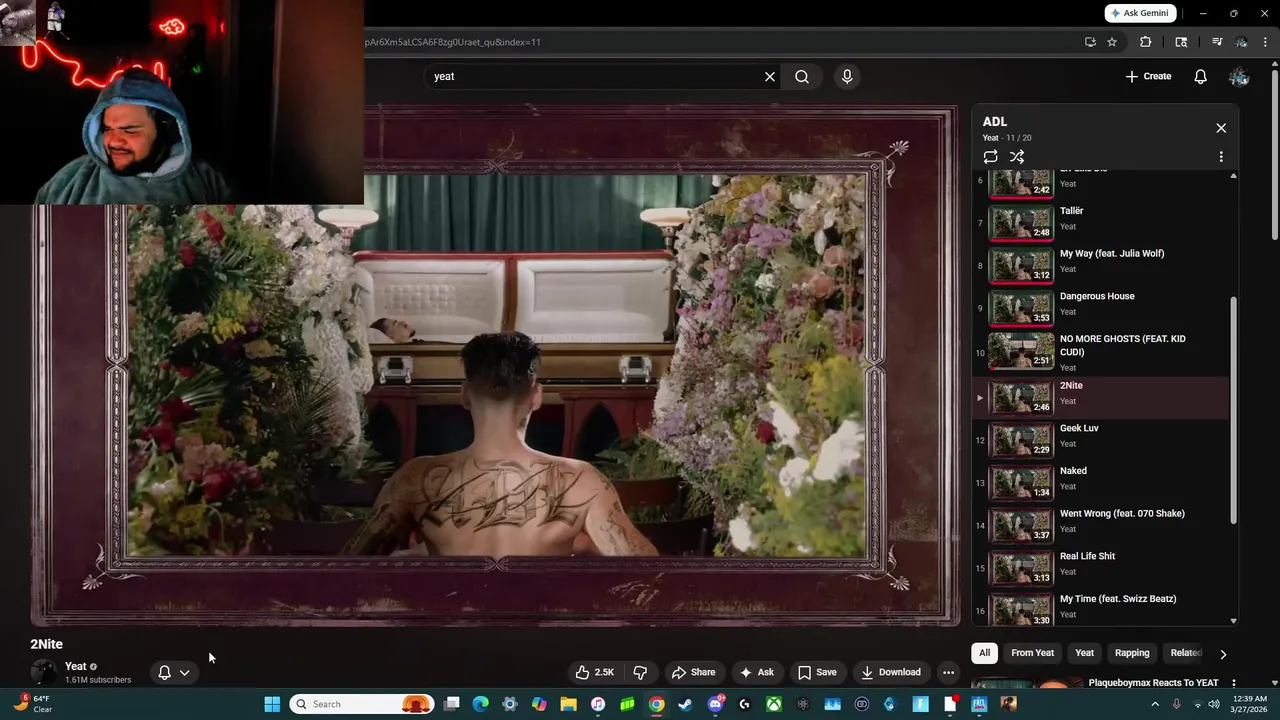The width and height of the screenshot is (1280, 720).
Task: Open File Explorer from taskbar
Action: [568, 704]
